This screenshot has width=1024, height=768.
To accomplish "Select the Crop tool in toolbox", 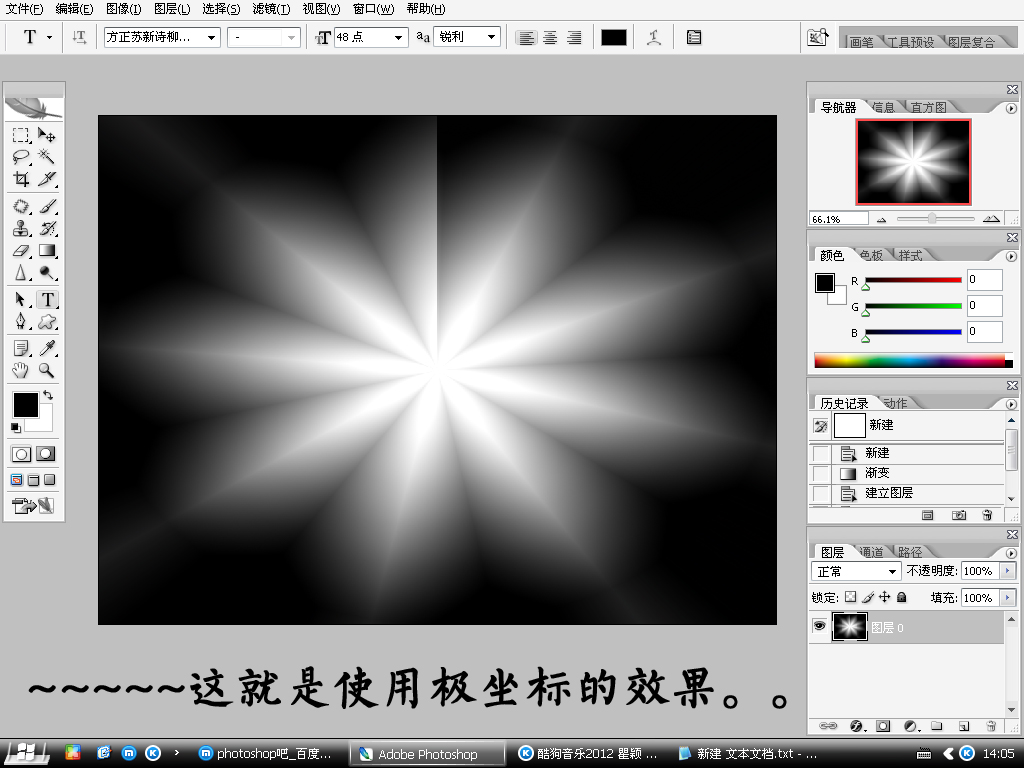I will click(21, 180).
